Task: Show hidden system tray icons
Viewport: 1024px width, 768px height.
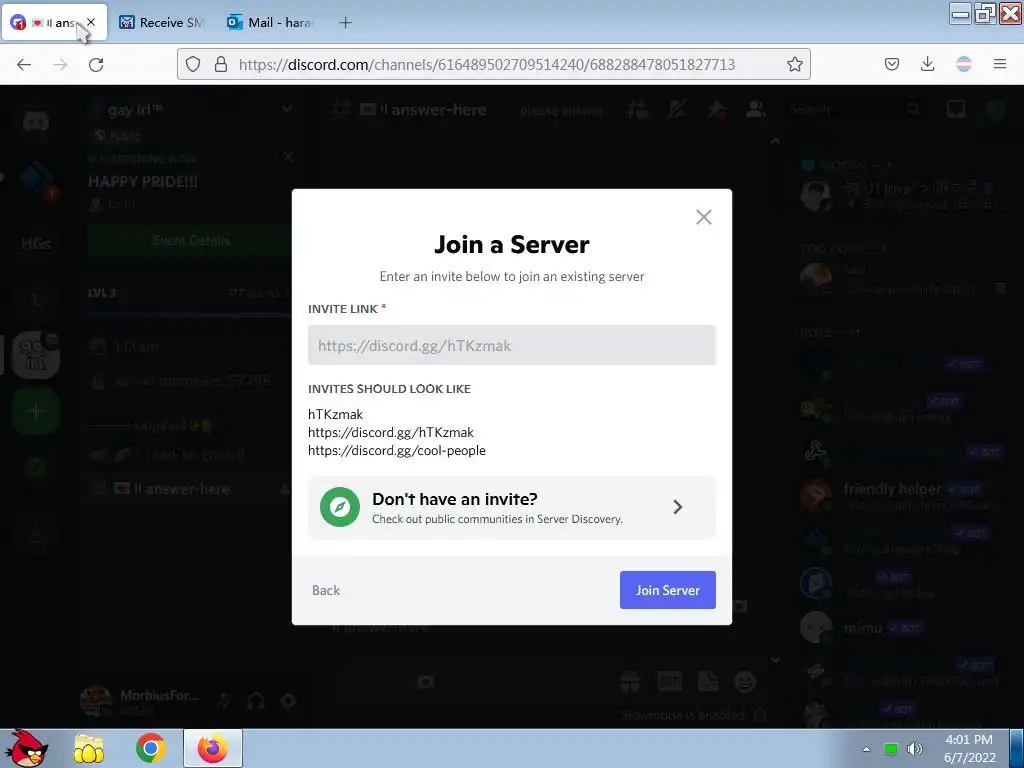Action: tap(866, 749)
